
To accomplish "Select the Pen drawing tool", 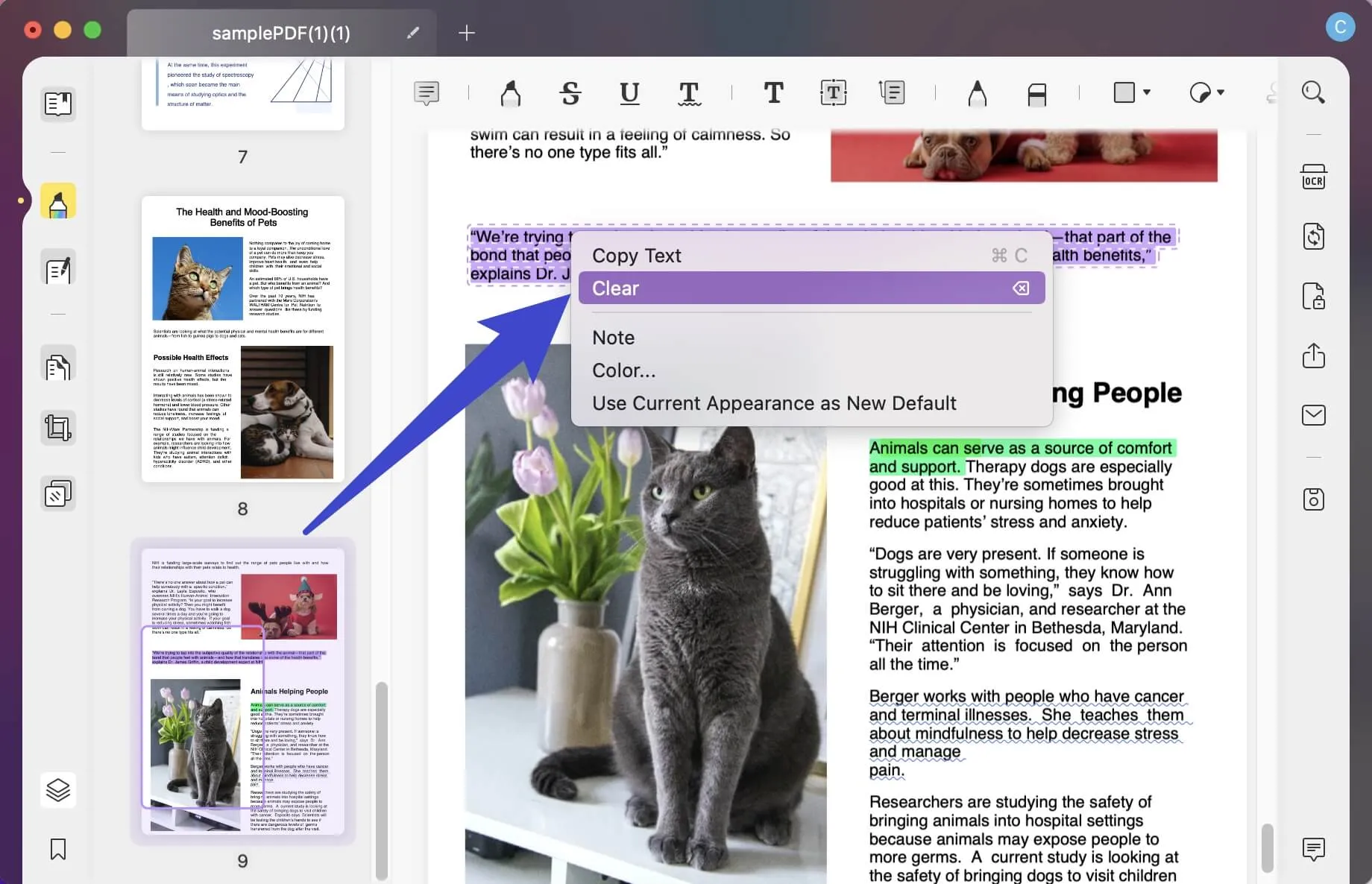I will [977, 93].
